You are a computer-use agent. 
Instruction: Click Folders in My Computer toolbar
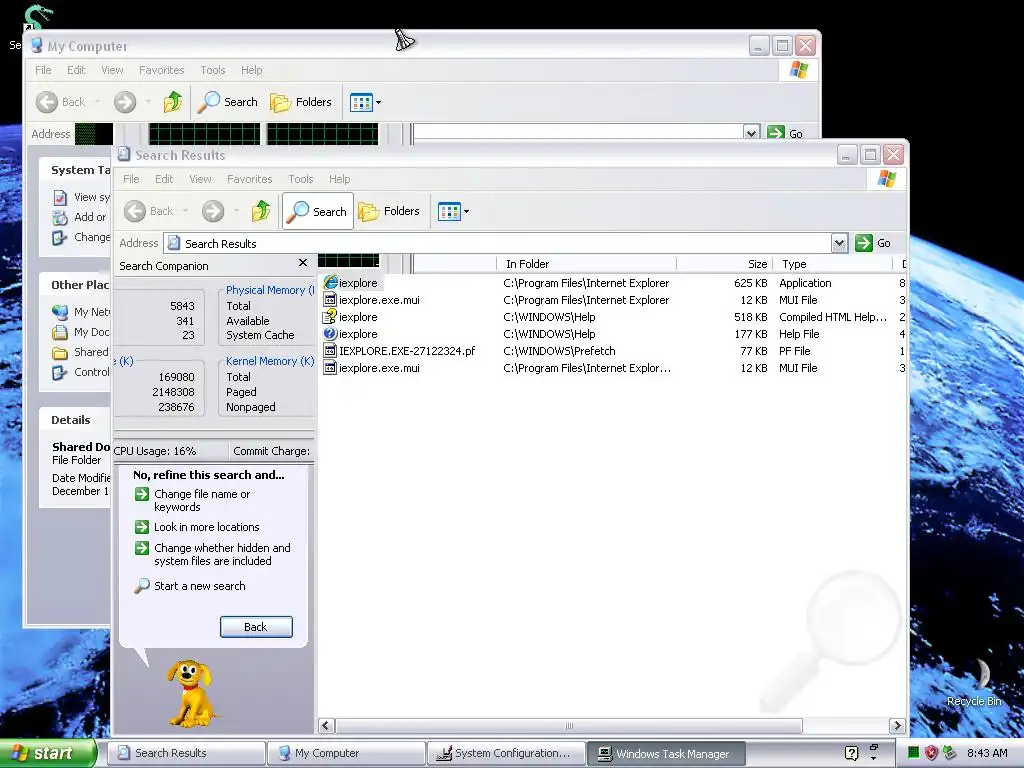(301, 102)
